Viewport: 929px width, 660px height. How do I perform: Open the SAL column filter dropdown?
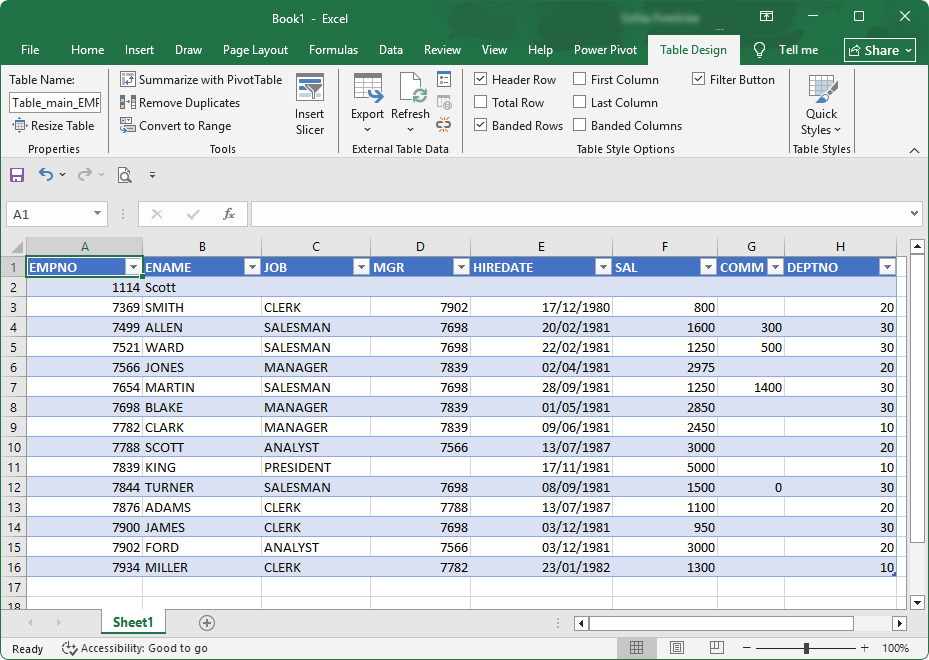708,267
